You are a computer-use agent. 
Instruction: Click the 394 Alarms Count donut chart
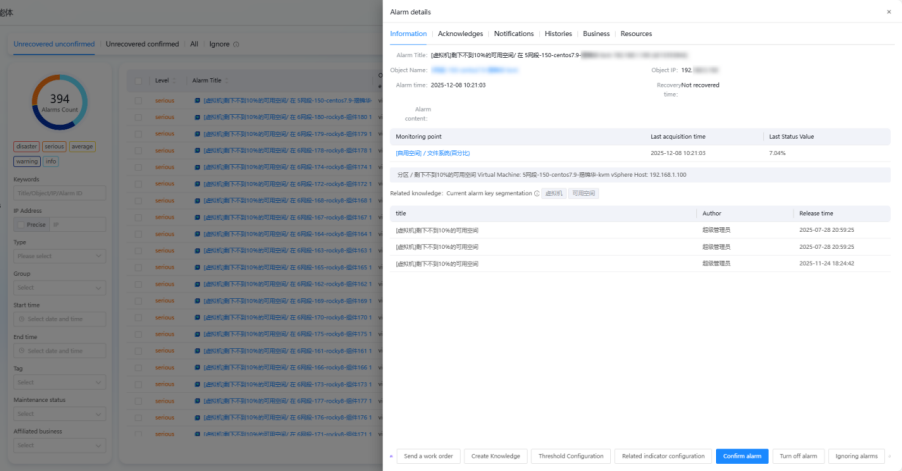(x=59, y=102)
